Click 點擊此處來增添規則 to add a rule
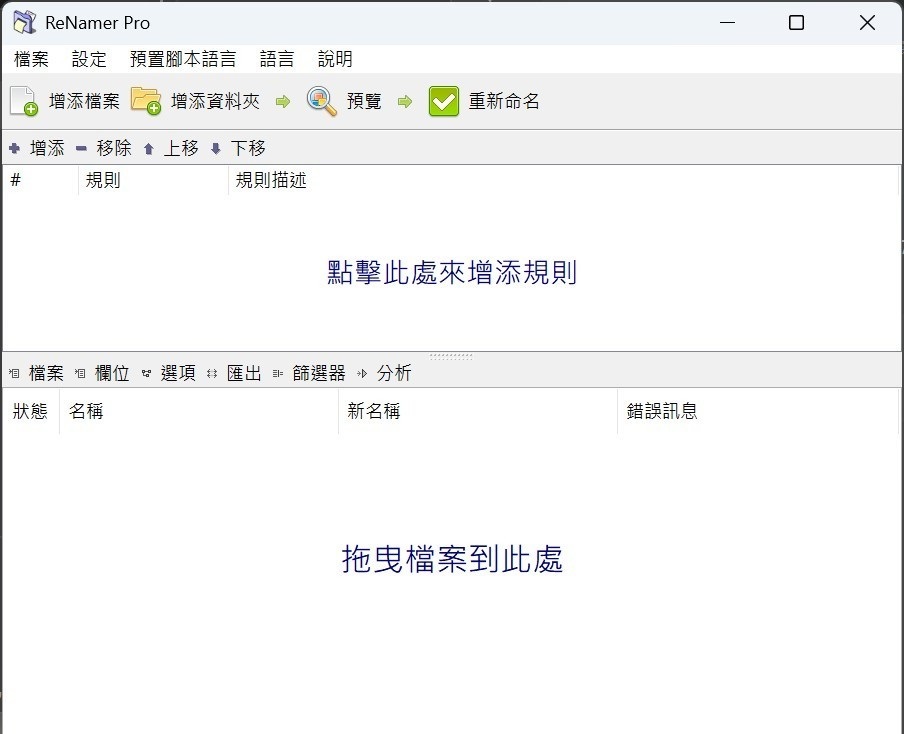The height and width of the screenshot is (734, 904). [x=452, y=272]
